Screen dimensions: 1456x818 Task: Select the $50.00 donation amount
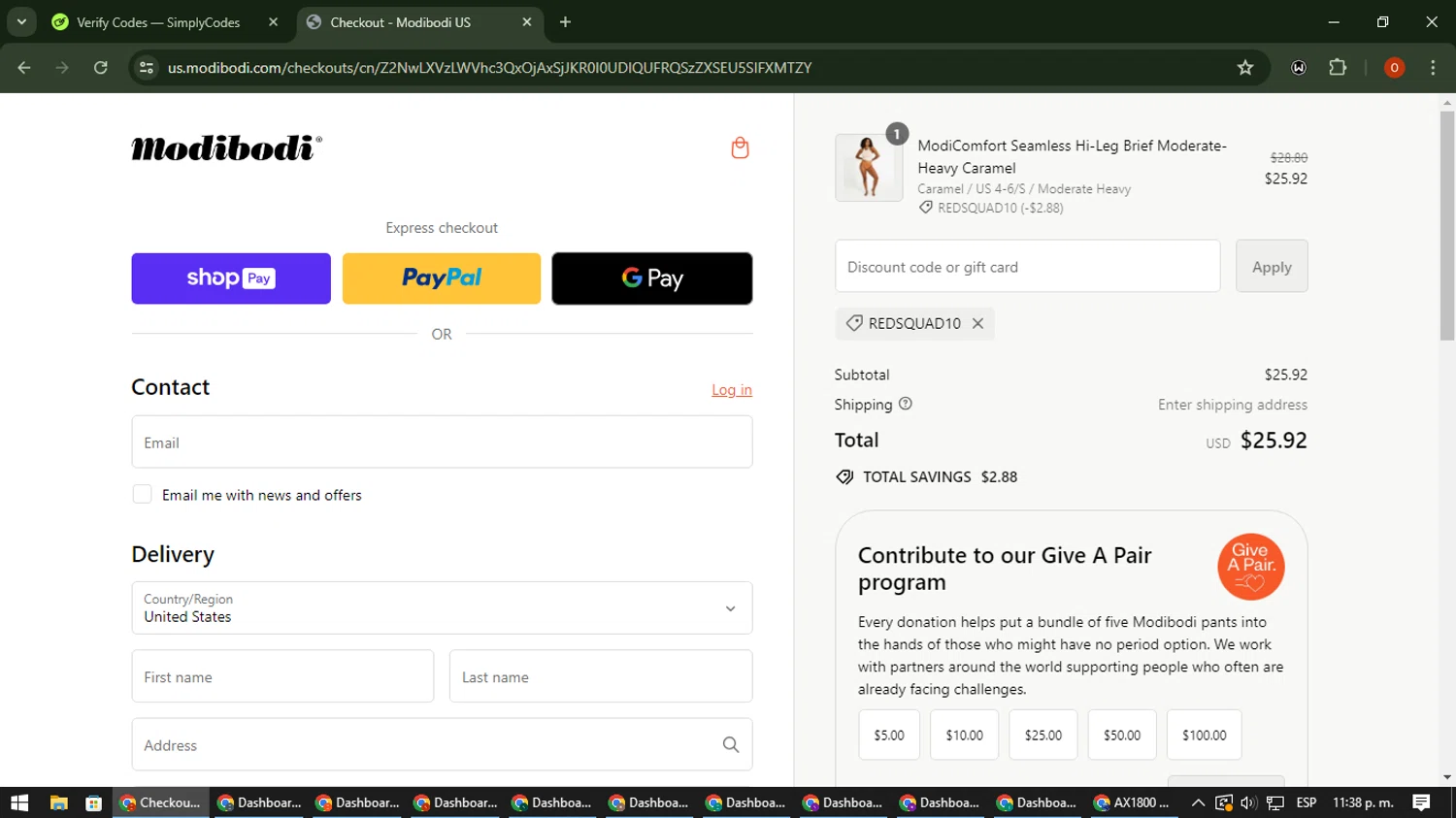tap(1122, 736)
